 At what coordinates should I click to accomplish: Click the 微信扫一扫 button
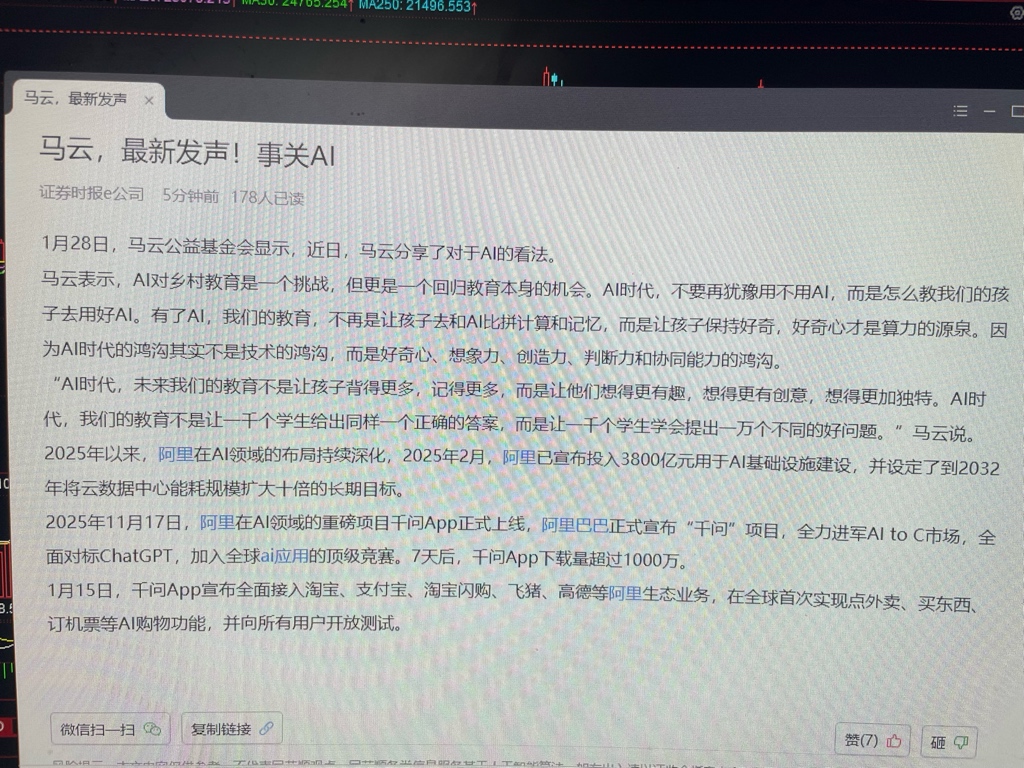[x=110, y=729]
